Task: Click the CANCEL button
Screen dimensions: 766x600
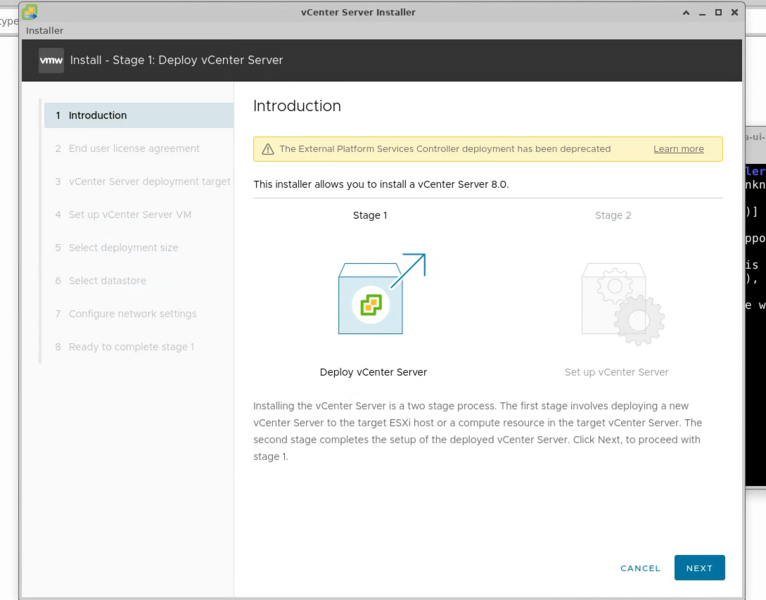Action: pos(640,568)
